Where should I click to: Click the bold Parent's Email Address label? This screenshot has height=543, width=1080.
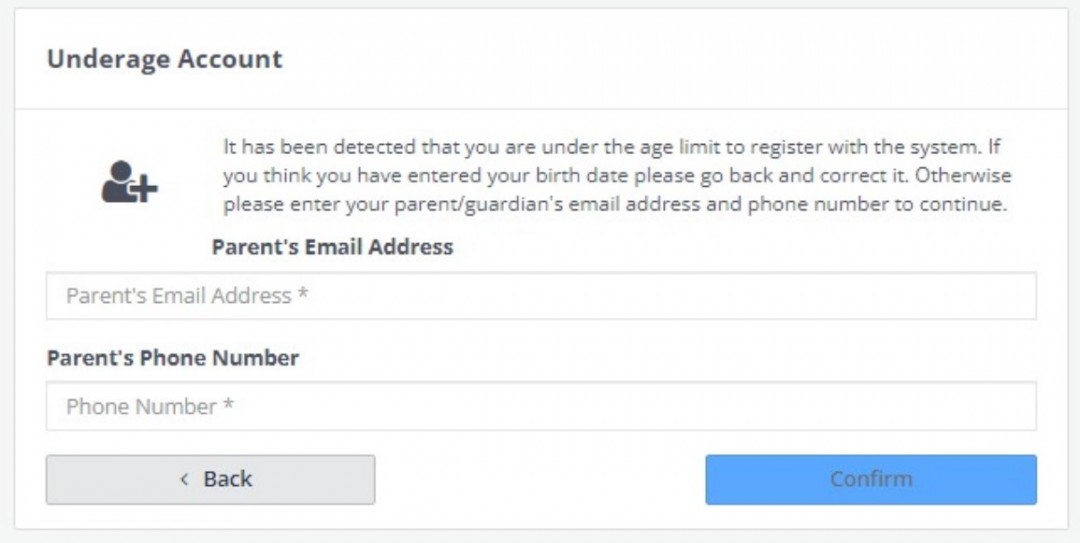[332, 247]
